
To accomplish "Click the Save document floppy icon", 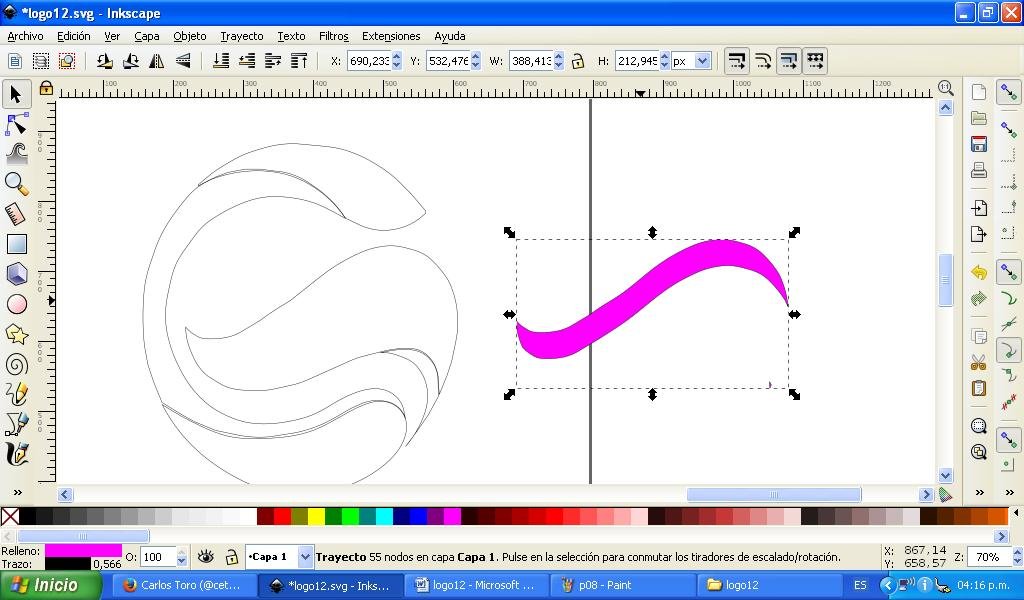I will click(x=978, y=144).
